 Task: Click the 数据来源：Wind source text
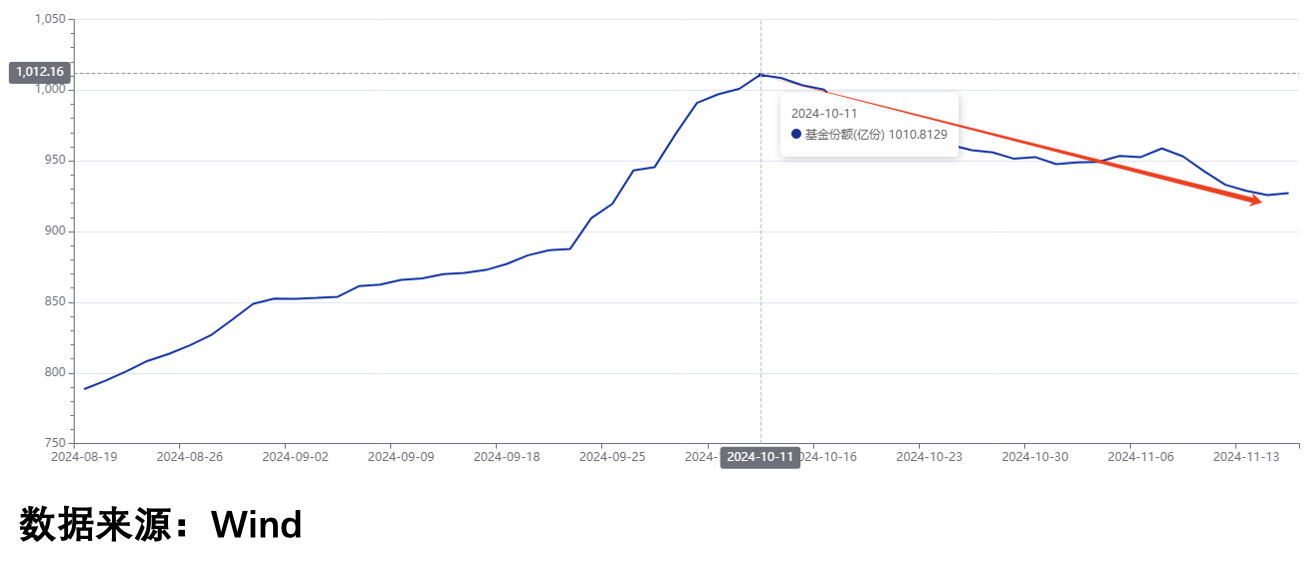tap(160, 524)
